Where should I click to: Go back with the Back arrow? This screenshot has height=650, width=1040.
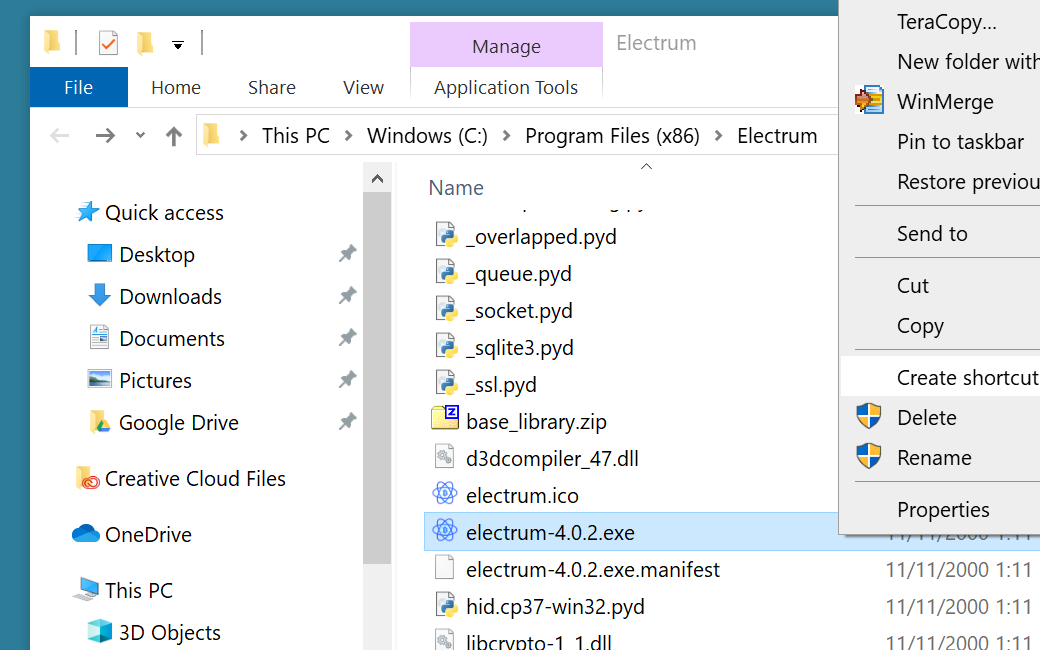pyautogui.click(x=60, y=136)
